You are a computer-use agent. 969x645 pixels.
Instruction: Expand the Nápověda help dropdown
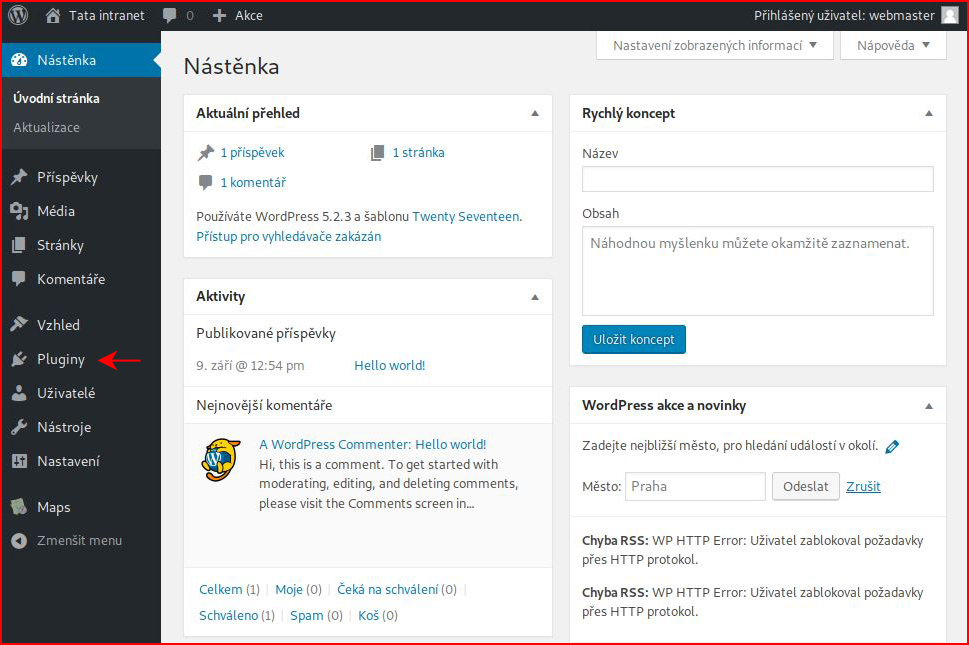tap(893, 45)
